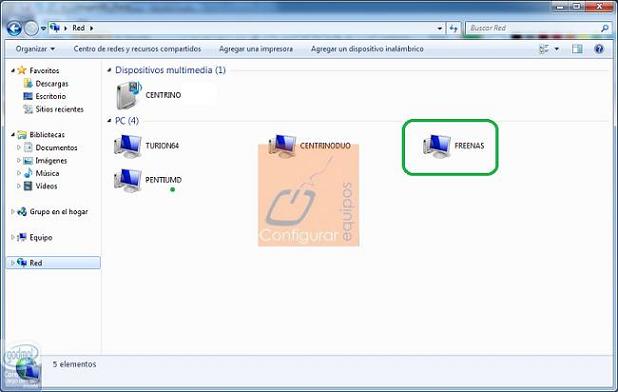
Task: Refresh the address bar location
Action: pos(454,28)
